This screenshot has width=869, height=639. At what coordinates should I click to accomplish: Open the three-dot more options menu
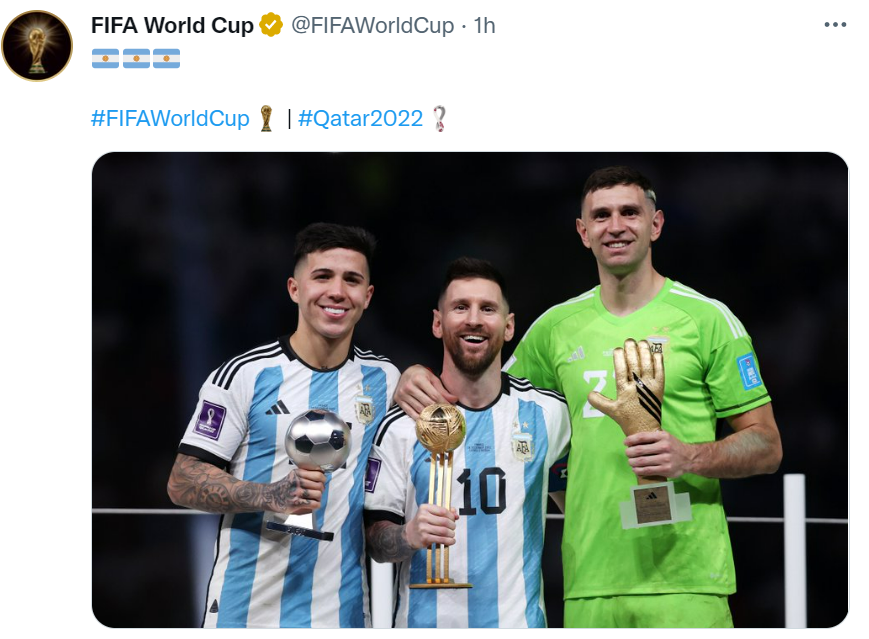pos(835,25)
